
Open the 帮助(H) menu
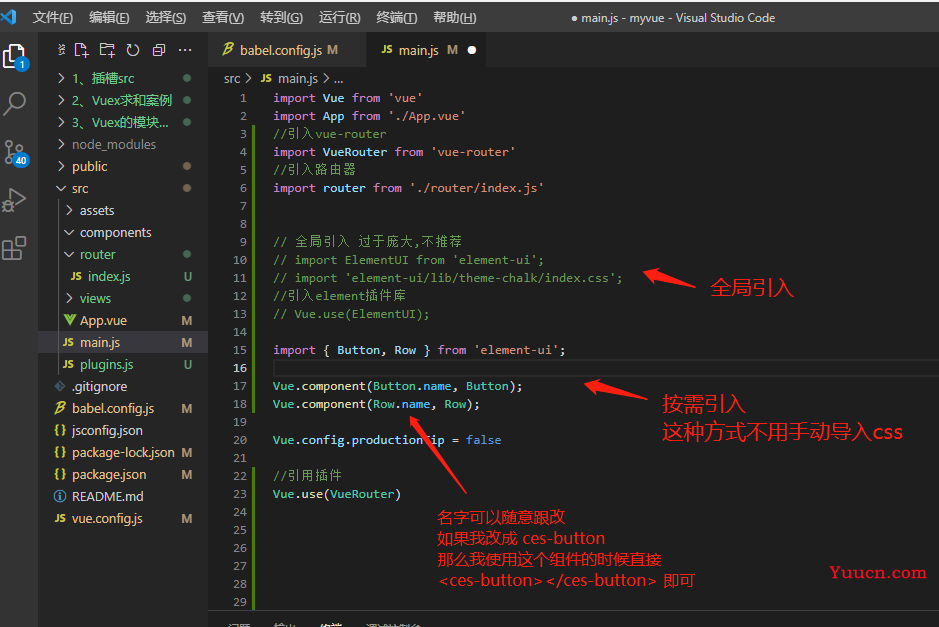455,17
